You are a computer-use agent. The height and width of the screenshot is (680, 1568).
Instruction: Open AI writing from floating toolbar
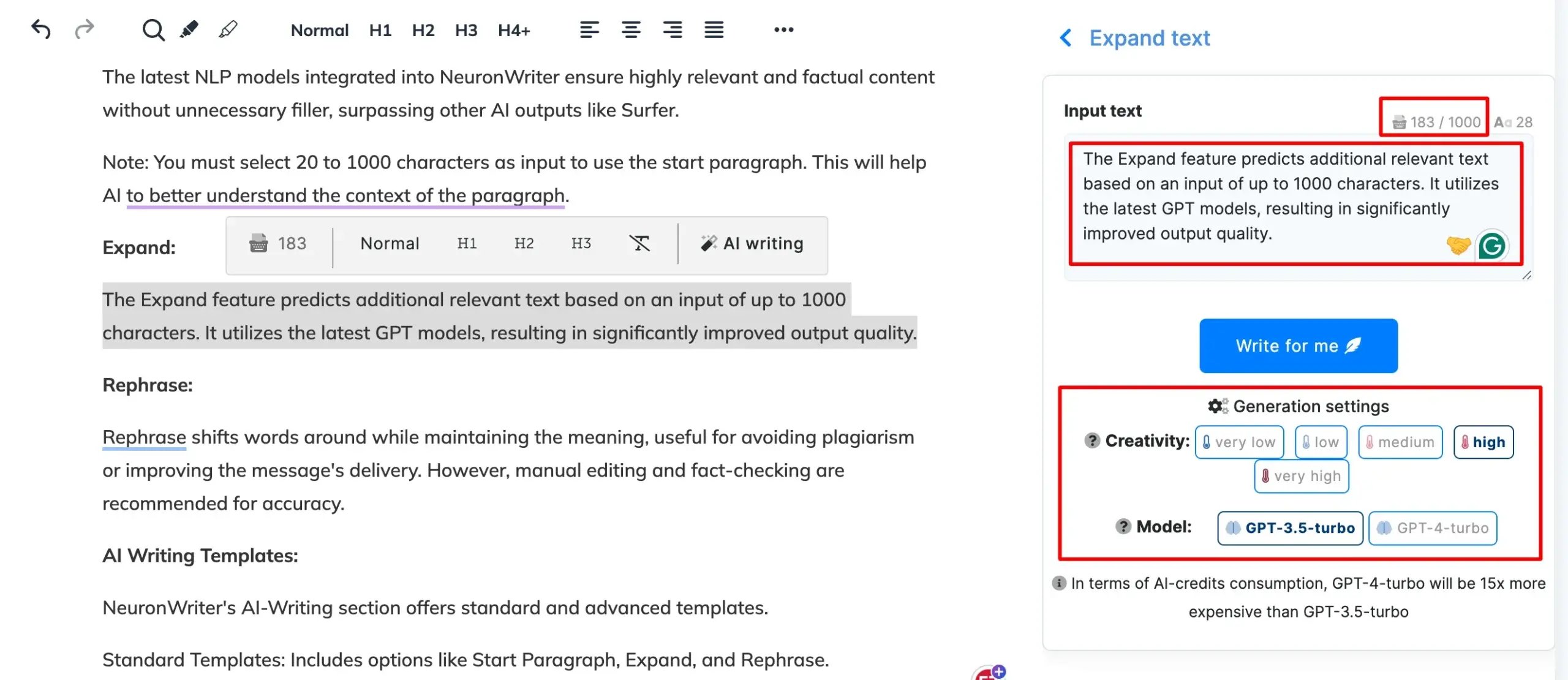tap(753, 244)
